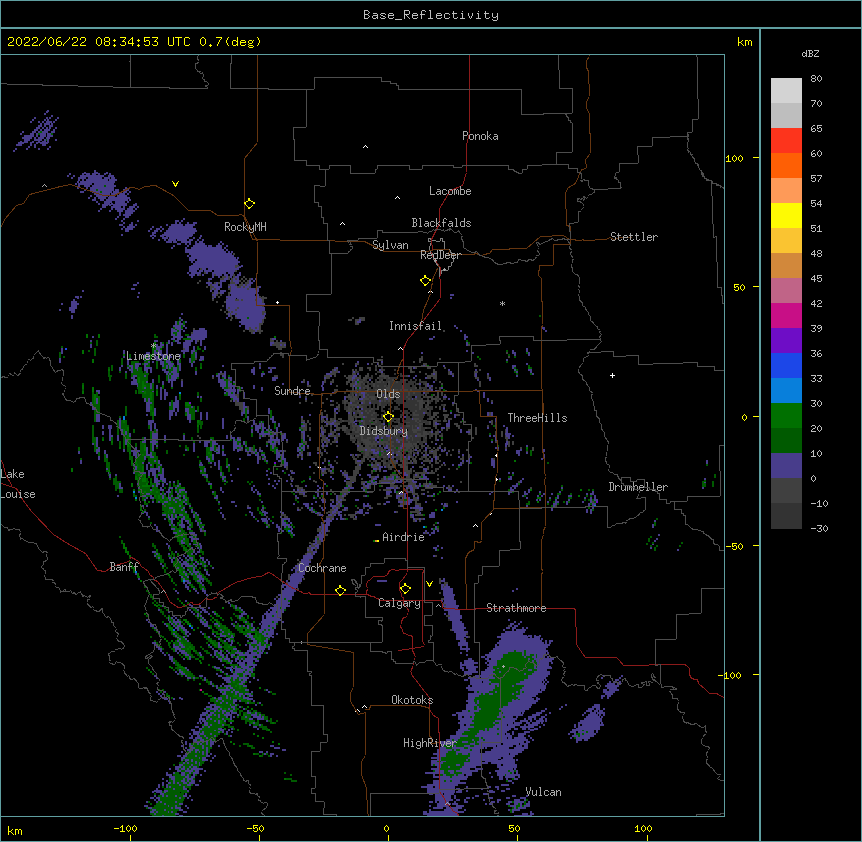Click the Stettler town label
This screenshot has width=862, height=842.
pyautogui.click(x=634, y=237)
